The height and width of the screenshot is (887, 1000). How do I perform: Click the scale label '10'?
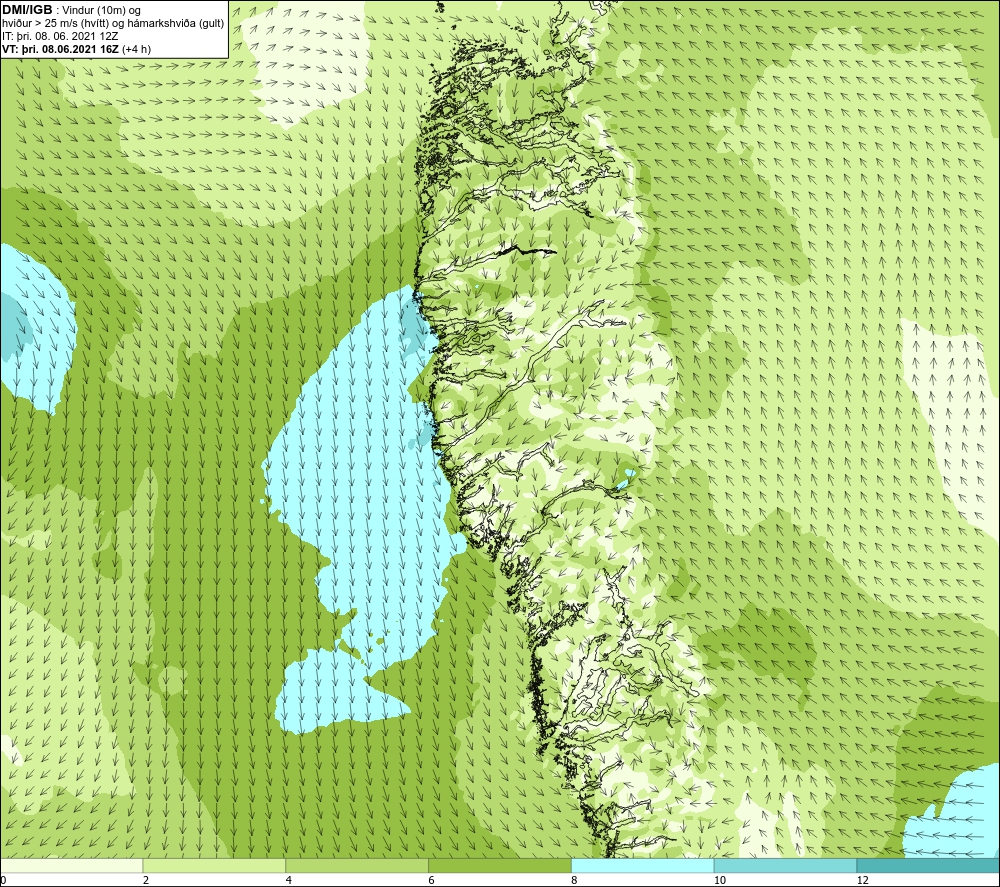point(720,881)
